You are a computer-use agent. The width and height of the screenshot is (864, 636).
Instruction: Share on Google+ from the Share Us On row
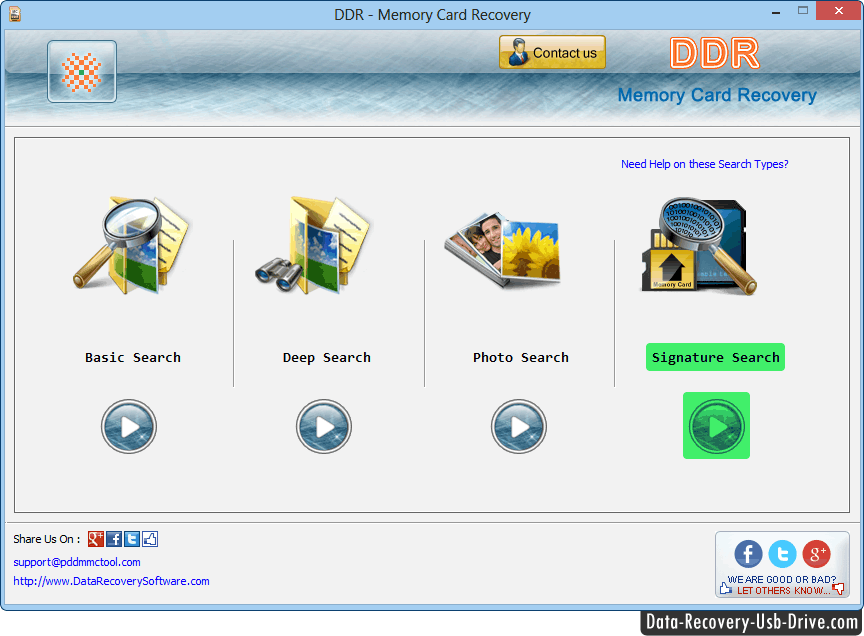(x=95, y=538)
